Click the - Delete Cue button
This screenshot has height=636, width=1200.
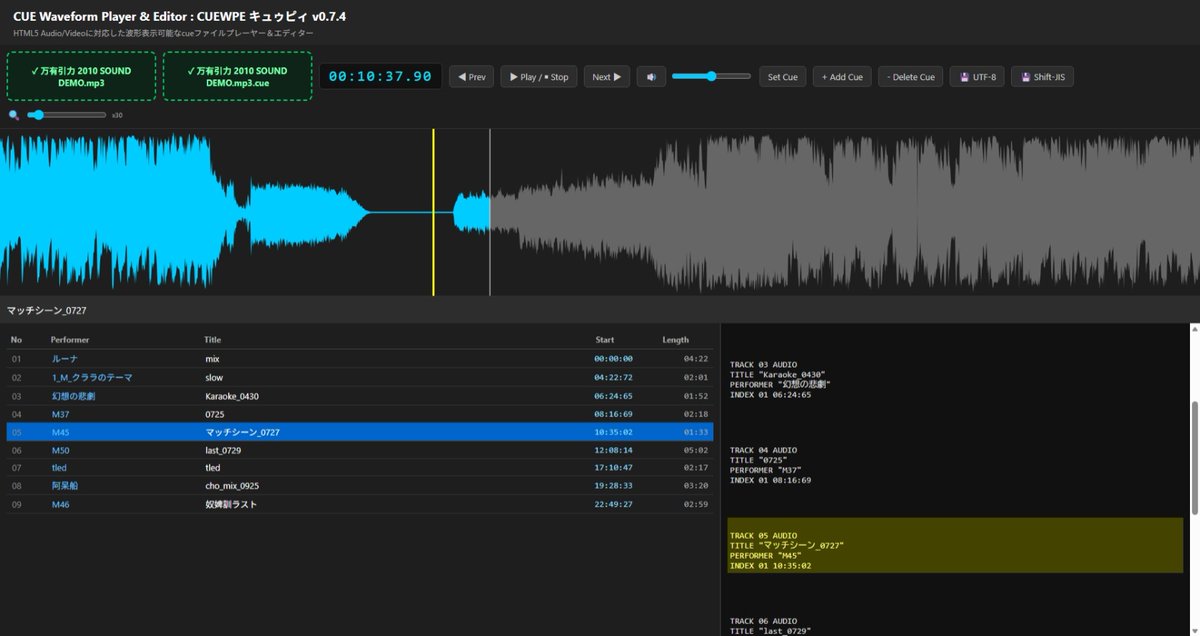[x=911, y=77]
